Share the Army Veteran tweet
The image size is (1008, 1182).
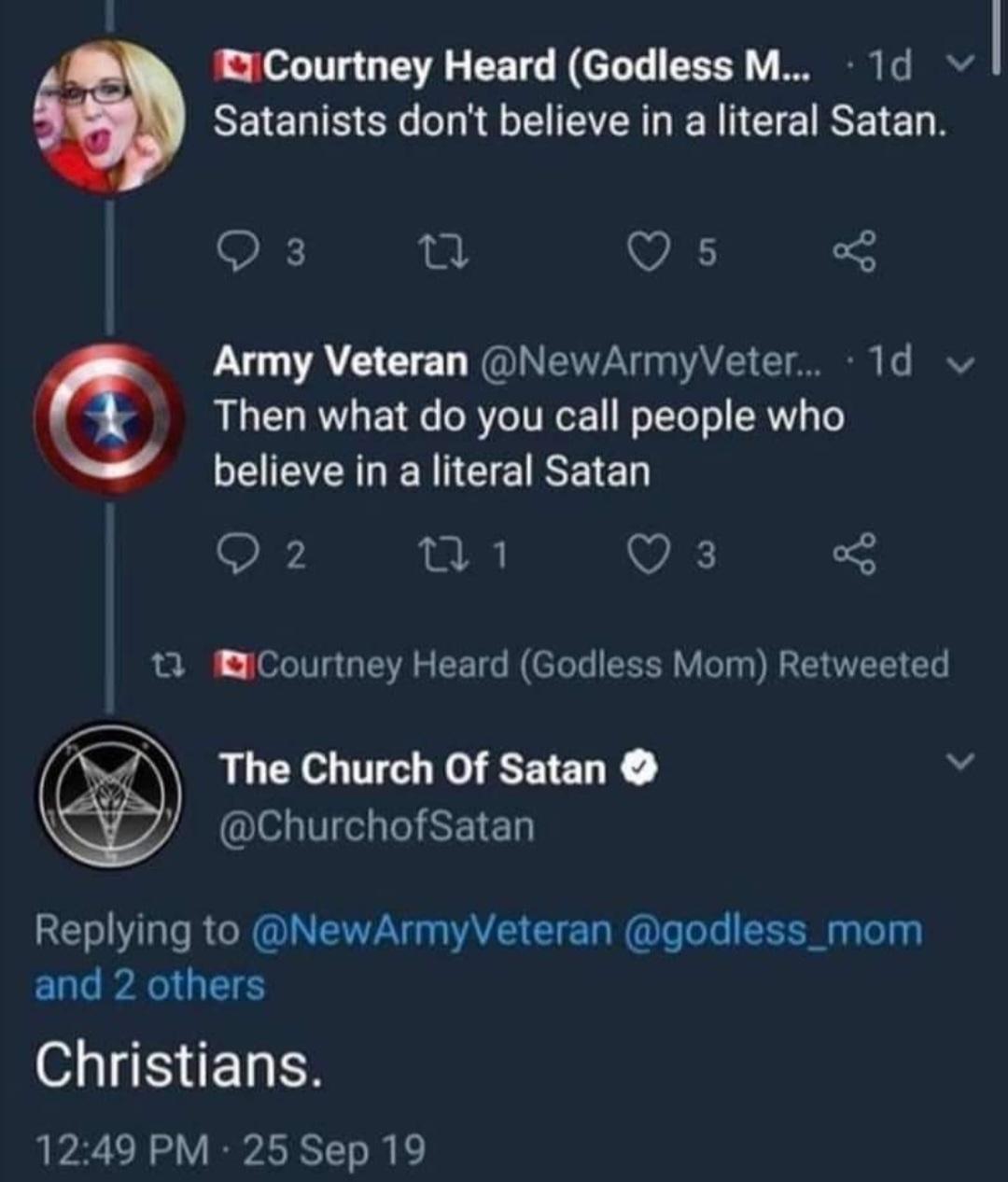click(855, 556)
